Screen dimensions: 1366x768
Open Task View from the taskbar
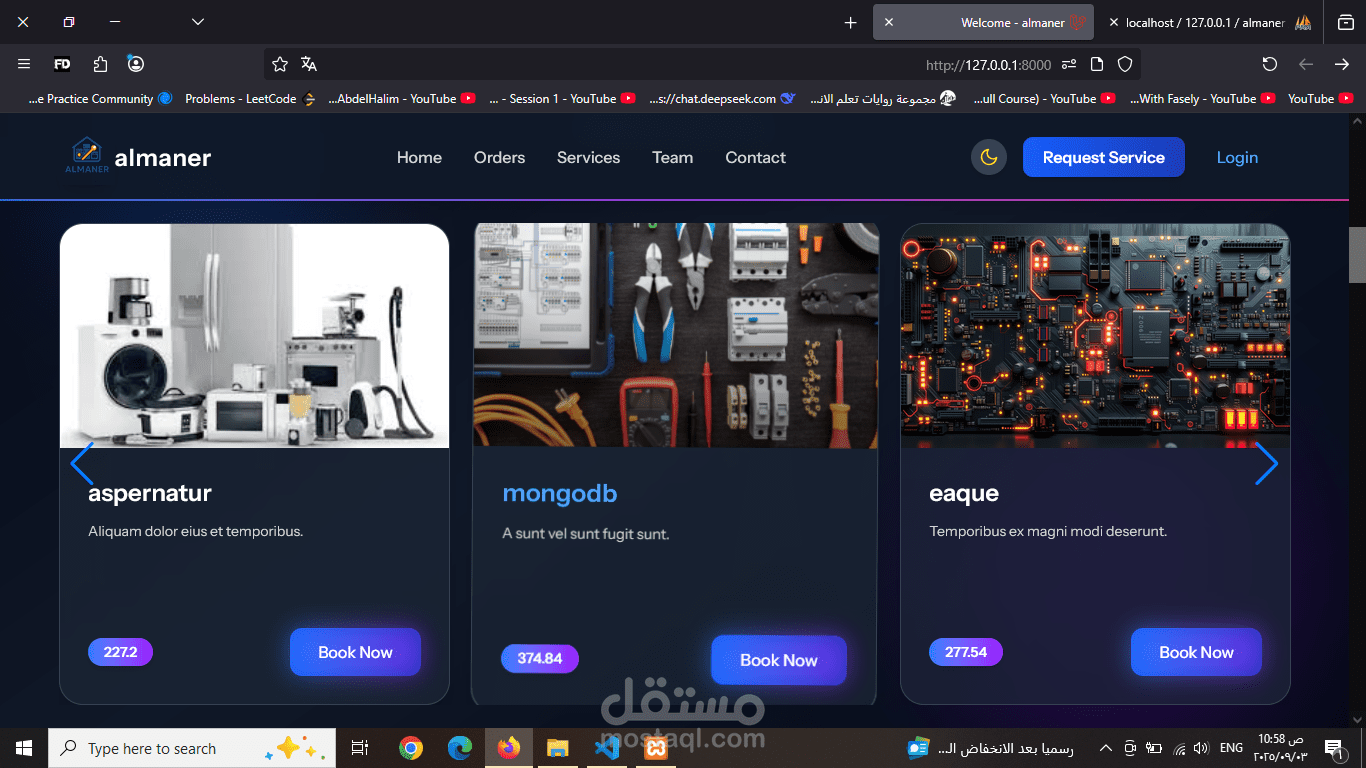click(360, 748)
